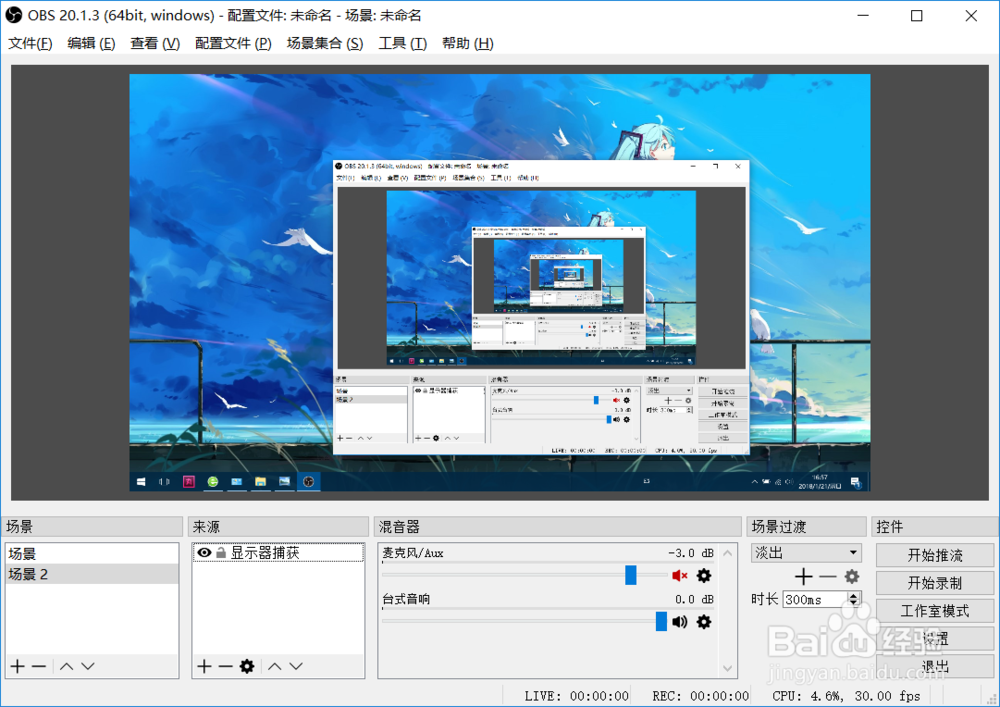The image size is (1000, 707).
Task: Open the 文件 menu
Action: 30,43
